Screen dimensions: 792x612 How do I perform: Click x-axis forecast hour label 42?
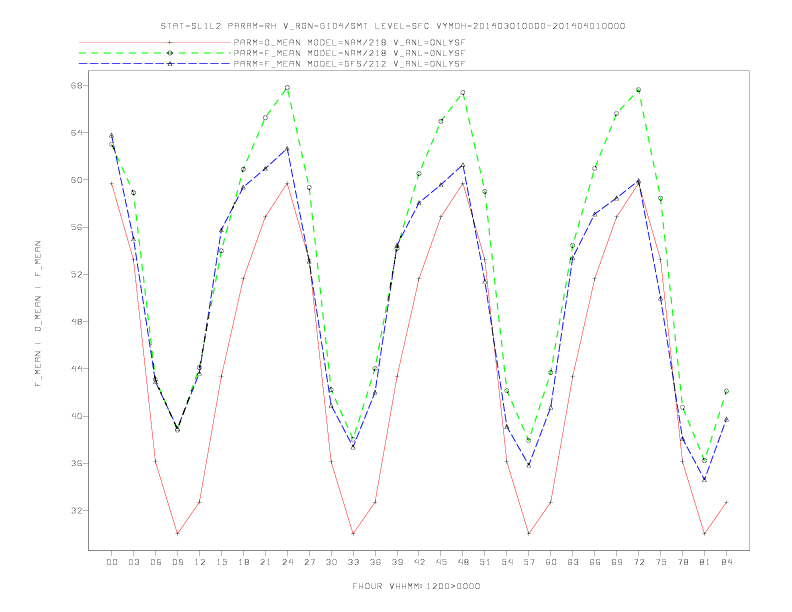tap(419, 562)
